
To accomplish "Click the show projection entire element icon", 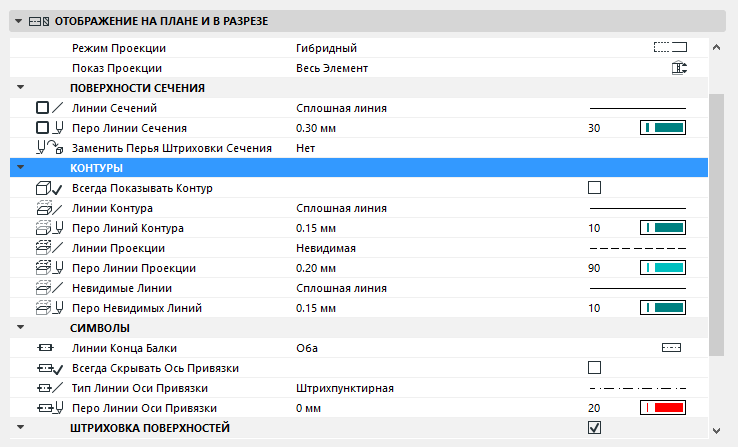I will 679,68.
